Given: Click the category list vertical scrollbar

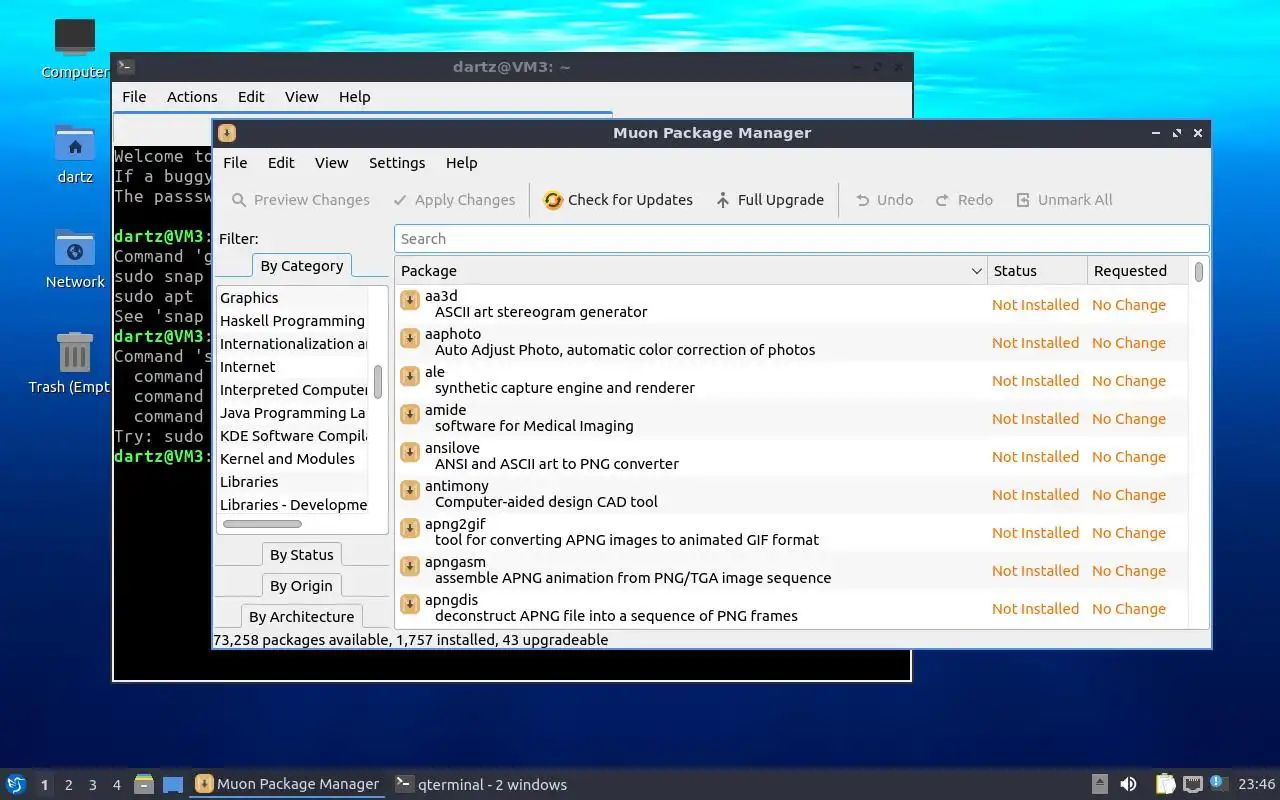Looking at the screenshot, I should (378, 382).
